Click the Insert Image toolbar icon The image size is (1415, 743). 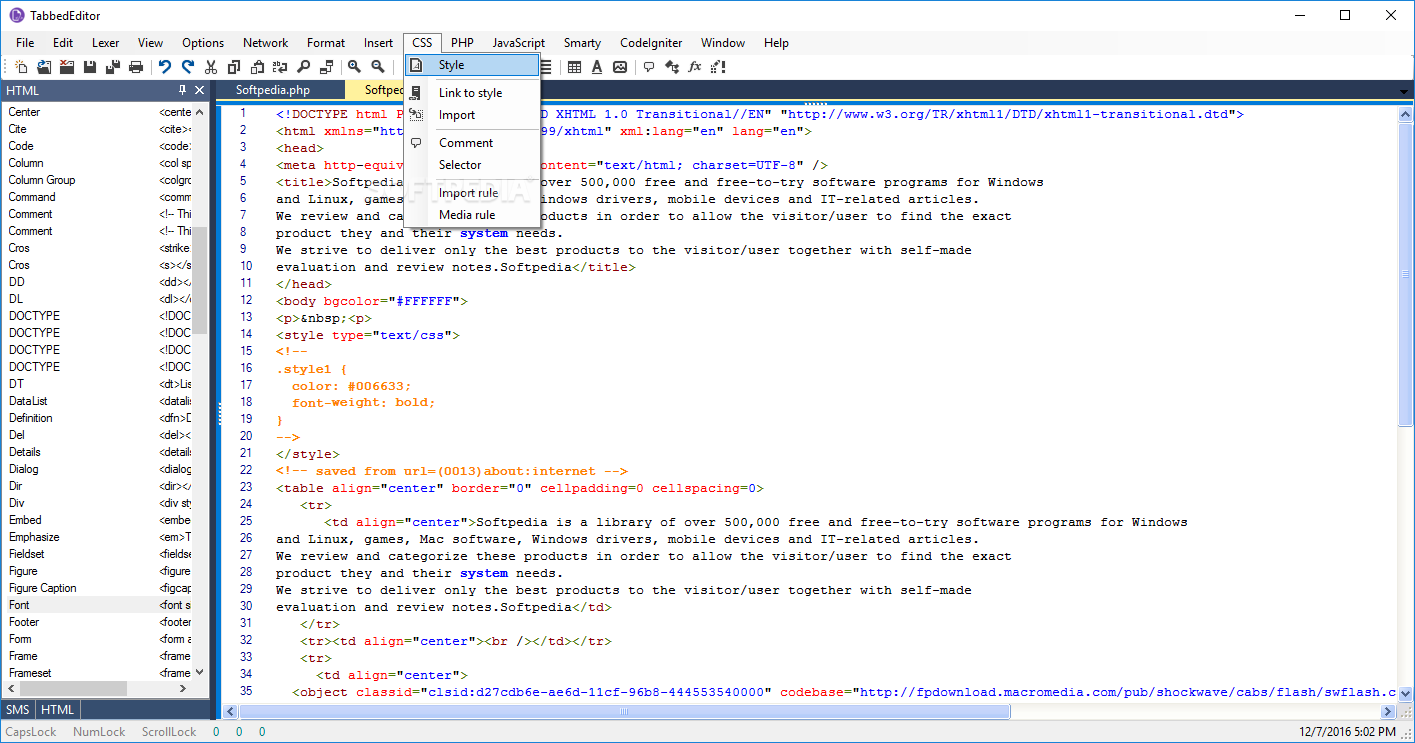(x=620, y=67)
